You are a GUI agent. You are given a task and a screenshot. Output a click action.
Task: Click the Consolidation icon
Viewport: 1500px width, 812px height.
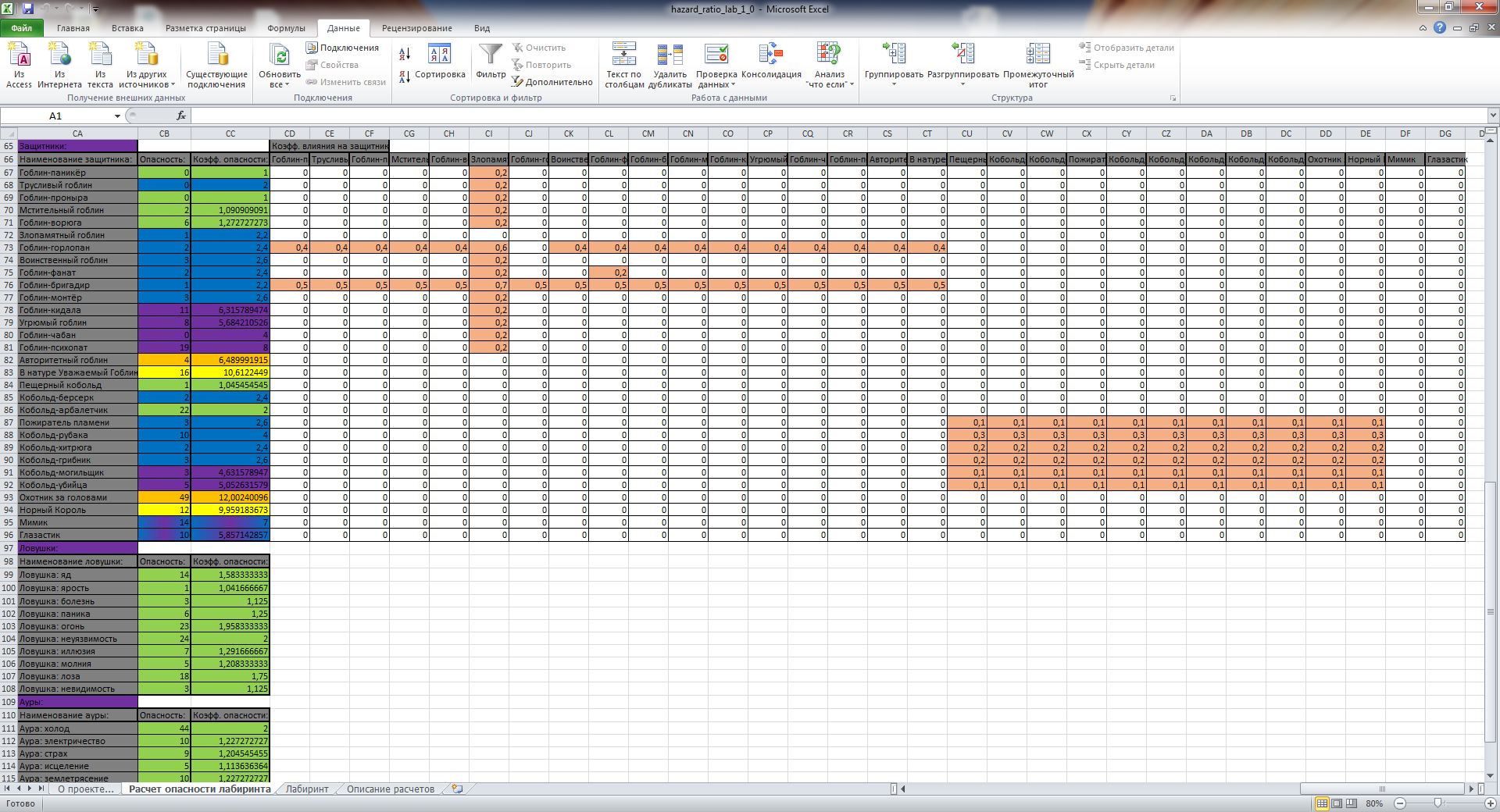pos(770,55)
